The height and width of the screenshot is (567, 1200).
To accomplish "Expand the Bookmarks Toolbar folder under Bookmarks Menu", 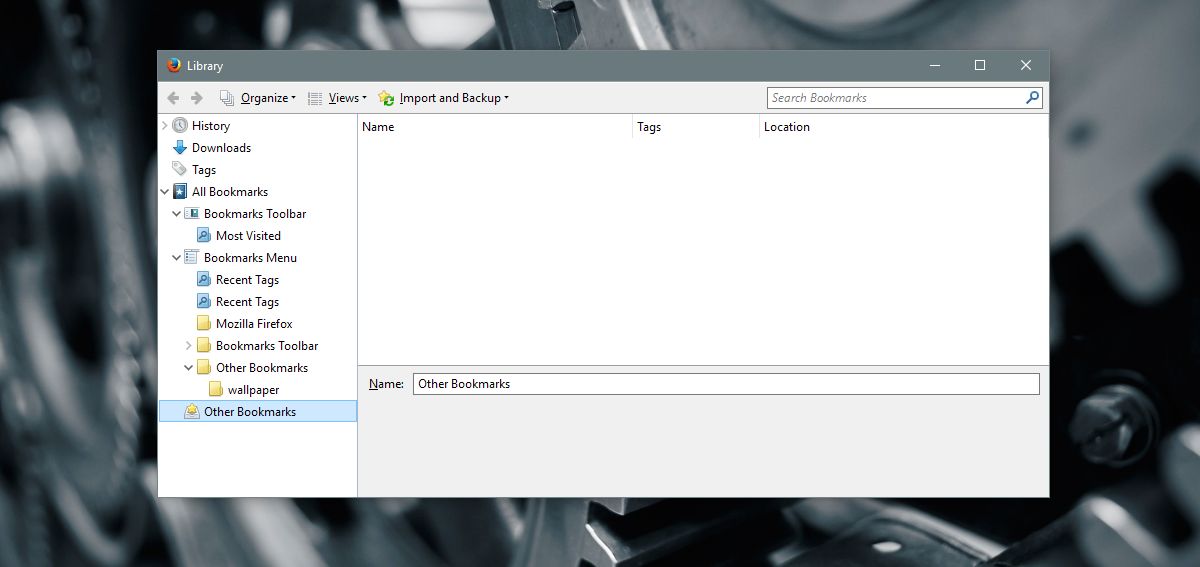I will 189,346.
